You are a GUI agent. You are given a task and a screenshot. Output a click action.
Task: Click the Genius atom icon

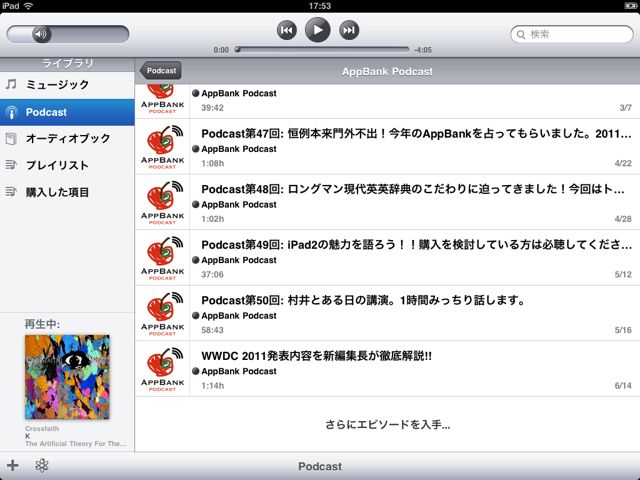(x=42, y=465)
